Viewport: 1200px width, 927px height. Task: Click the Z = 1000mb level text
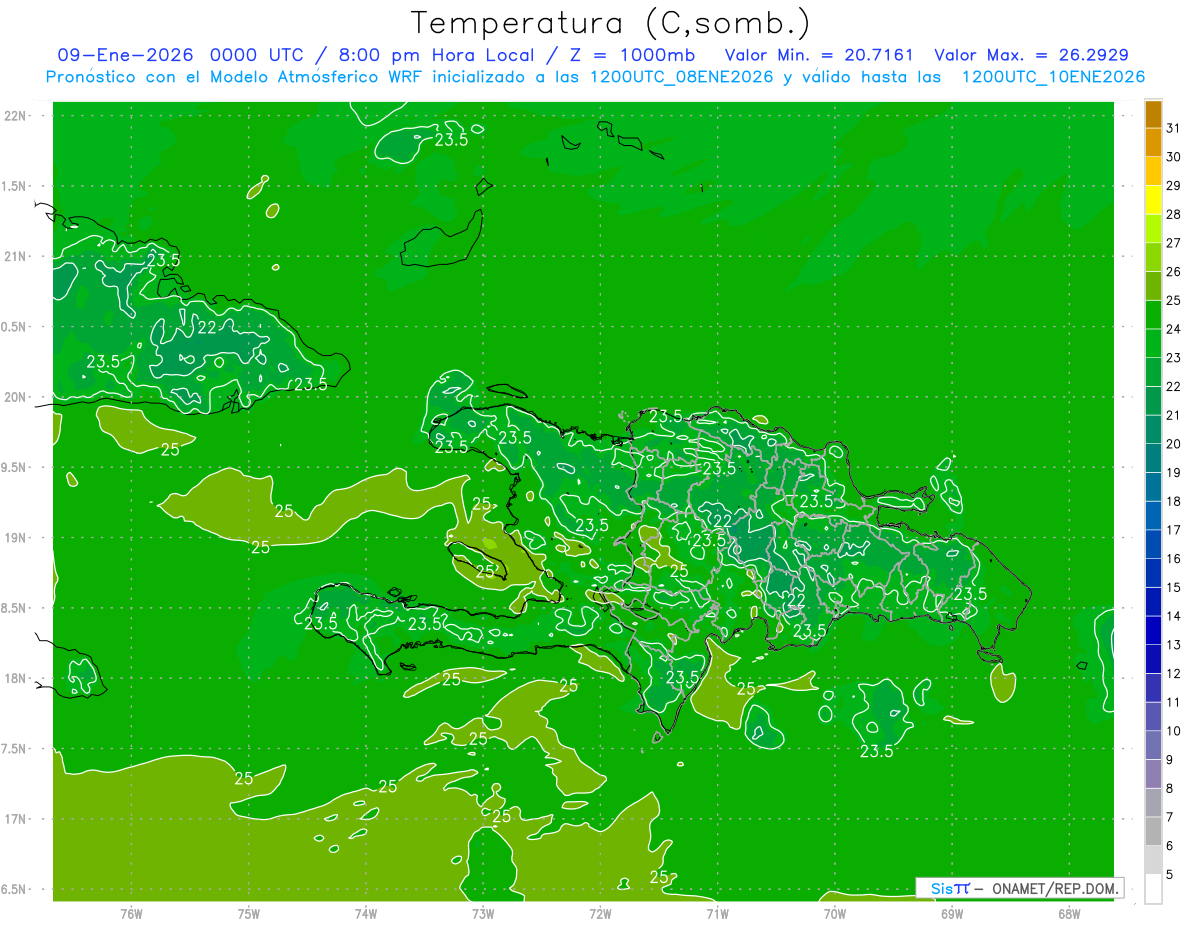click(x=630, y=55)
